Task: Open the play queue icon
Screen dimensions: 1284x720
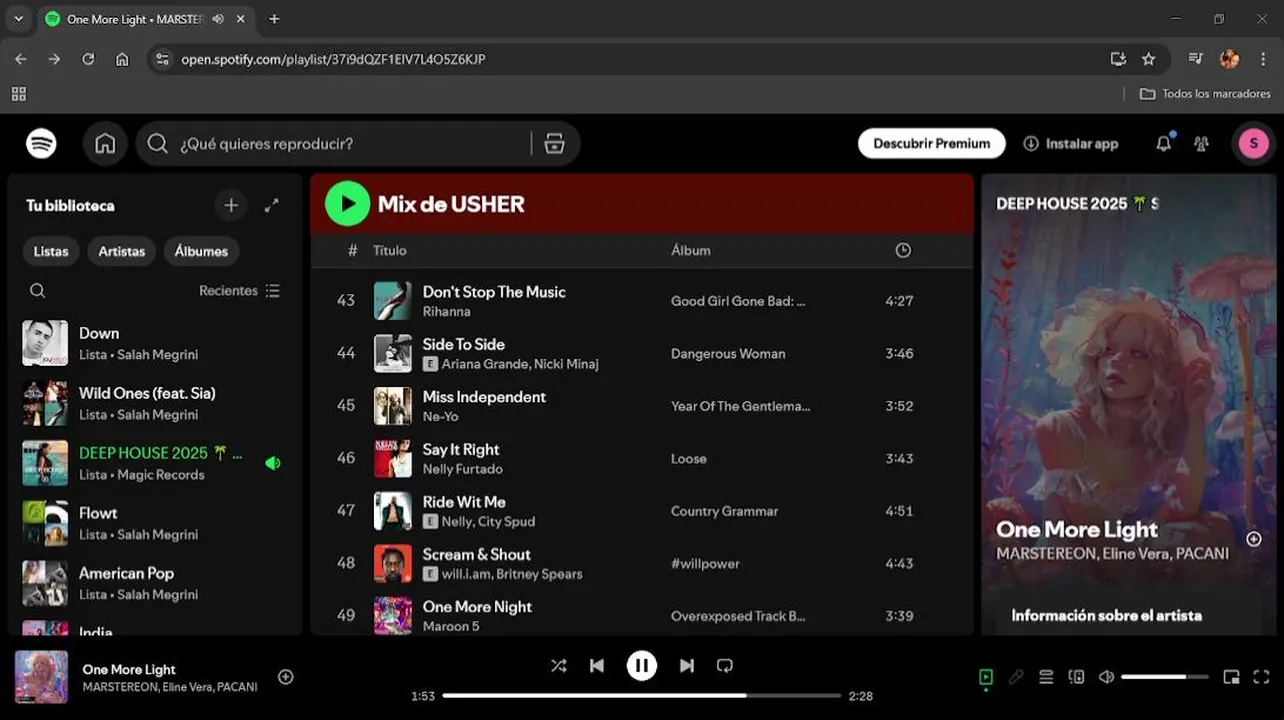Action: point(1046,677)
